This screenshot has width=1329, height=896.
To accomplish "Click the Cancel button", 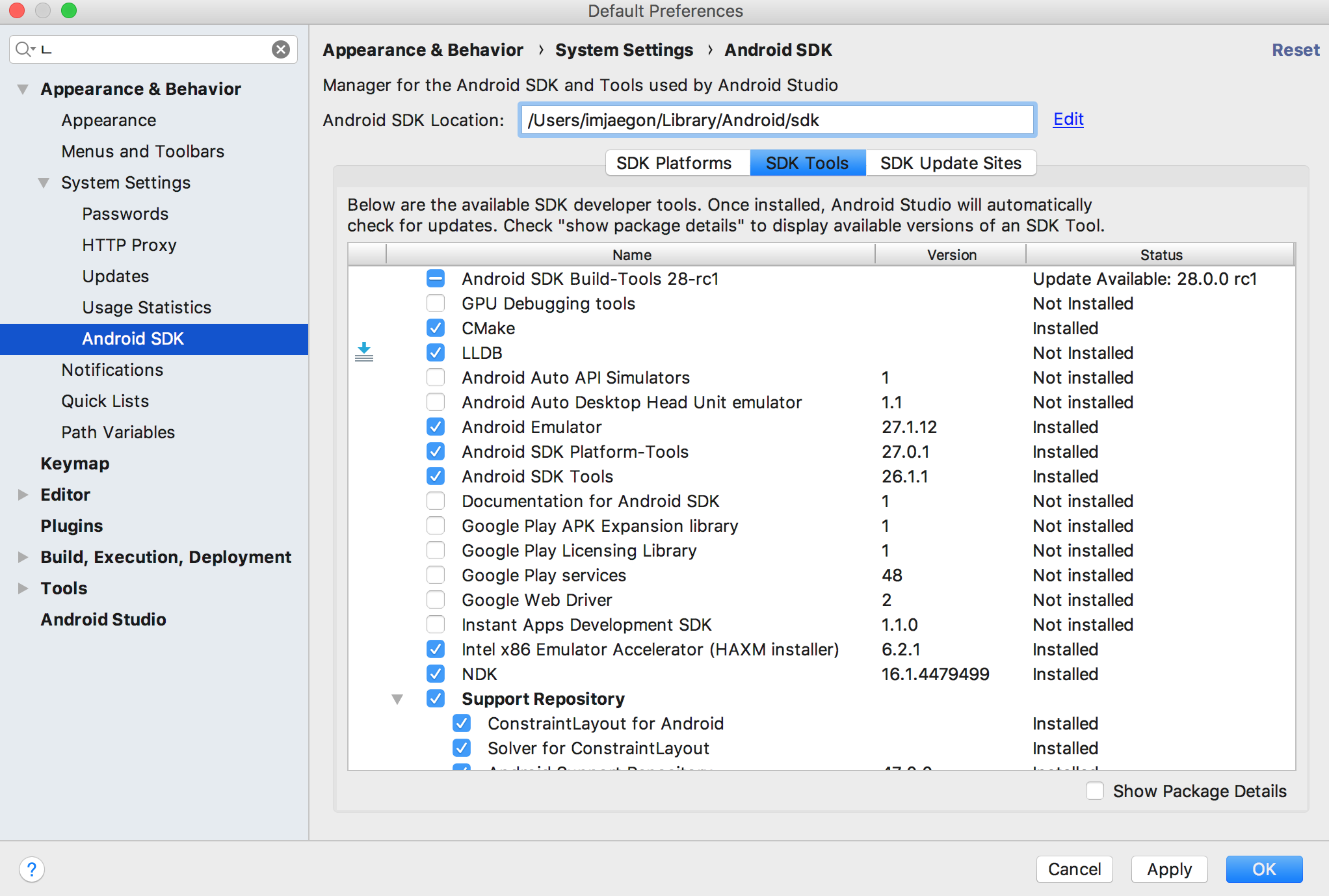I will click(x=1074, y=869).
